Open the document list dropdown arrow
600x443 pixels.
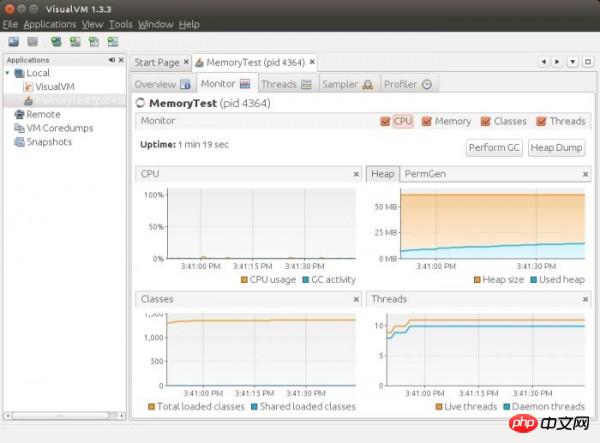pyautogui.click(x=572, y=62)
